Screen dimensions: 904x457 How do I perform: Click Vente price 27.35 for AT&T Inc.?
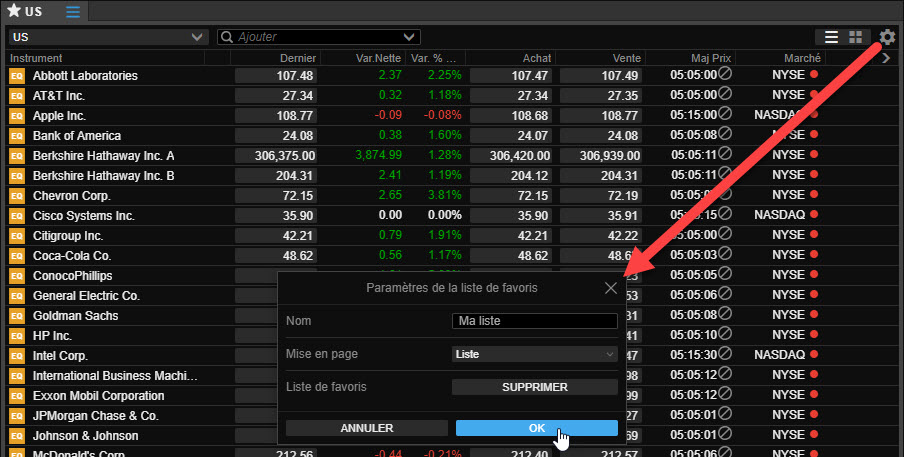tap(601, 96)
